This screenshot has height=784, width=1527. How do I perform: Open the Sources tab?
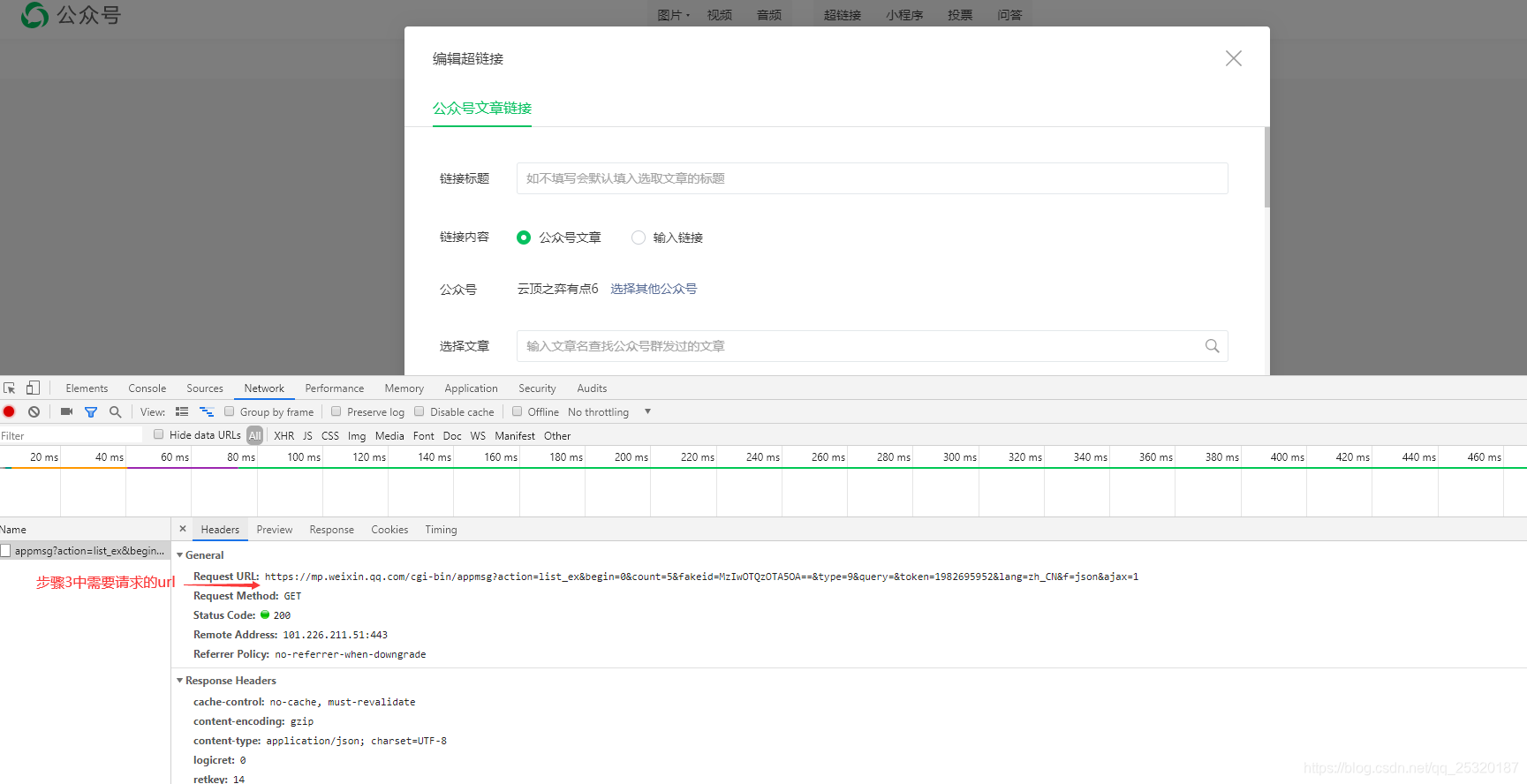205,388
